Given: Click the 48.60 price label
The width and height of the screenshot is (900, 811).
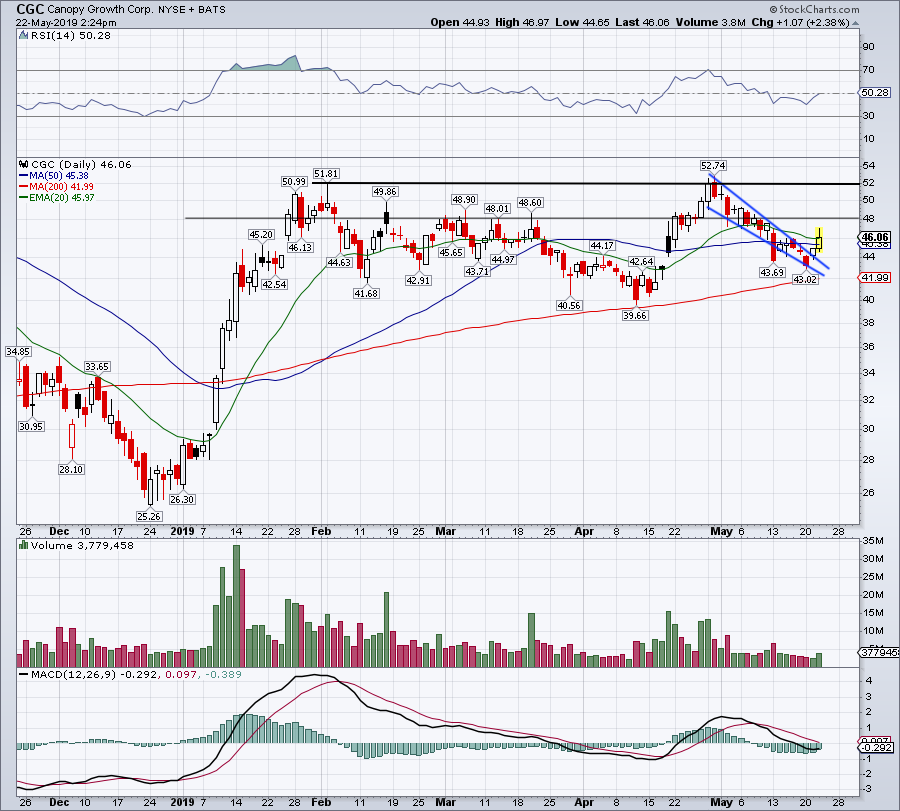Looking at the screenshot, I should (x=530, y=203).
